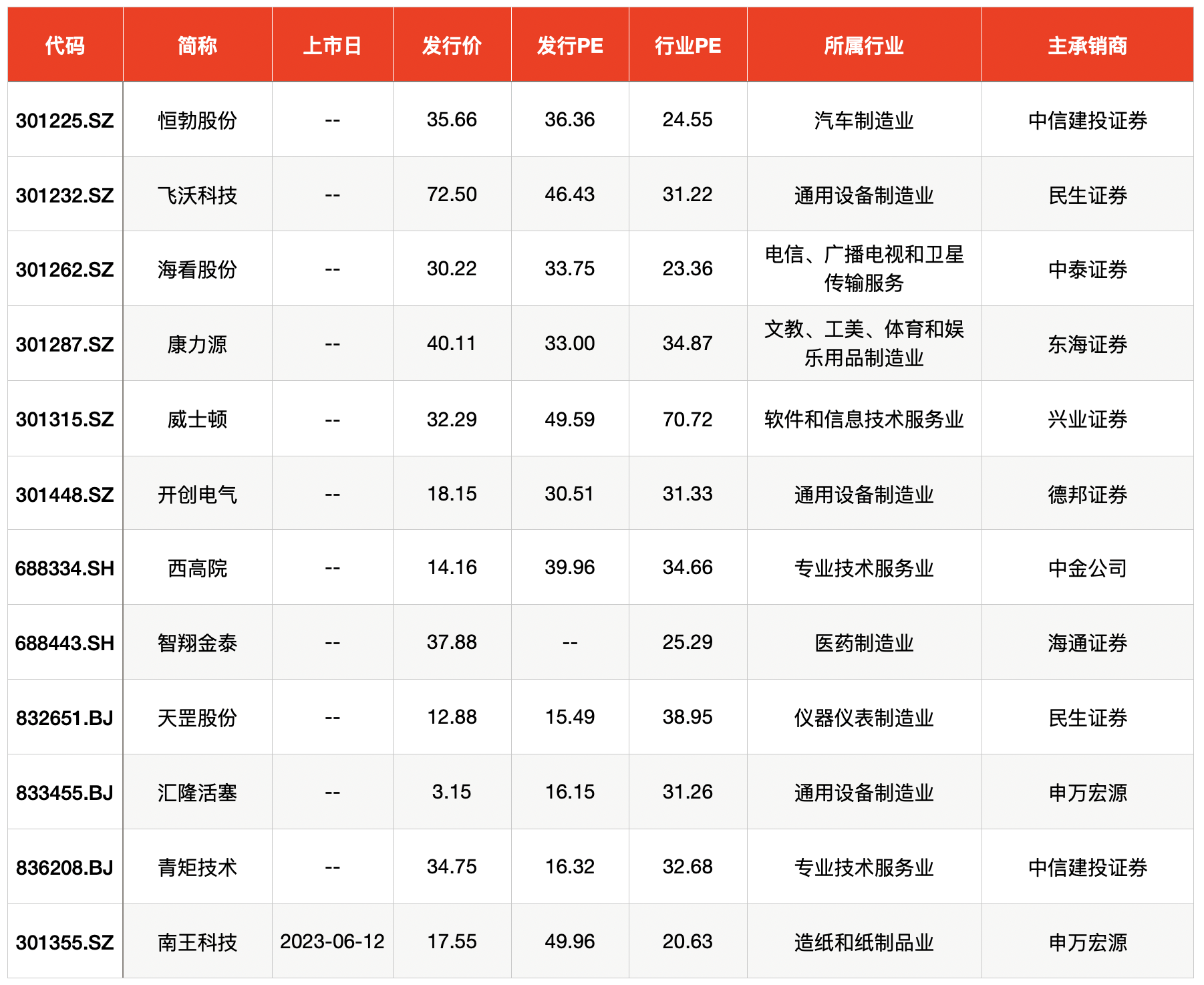1204x985 pixels.
Task: Select stock code 301355.SZ
Action: (65, 942)
